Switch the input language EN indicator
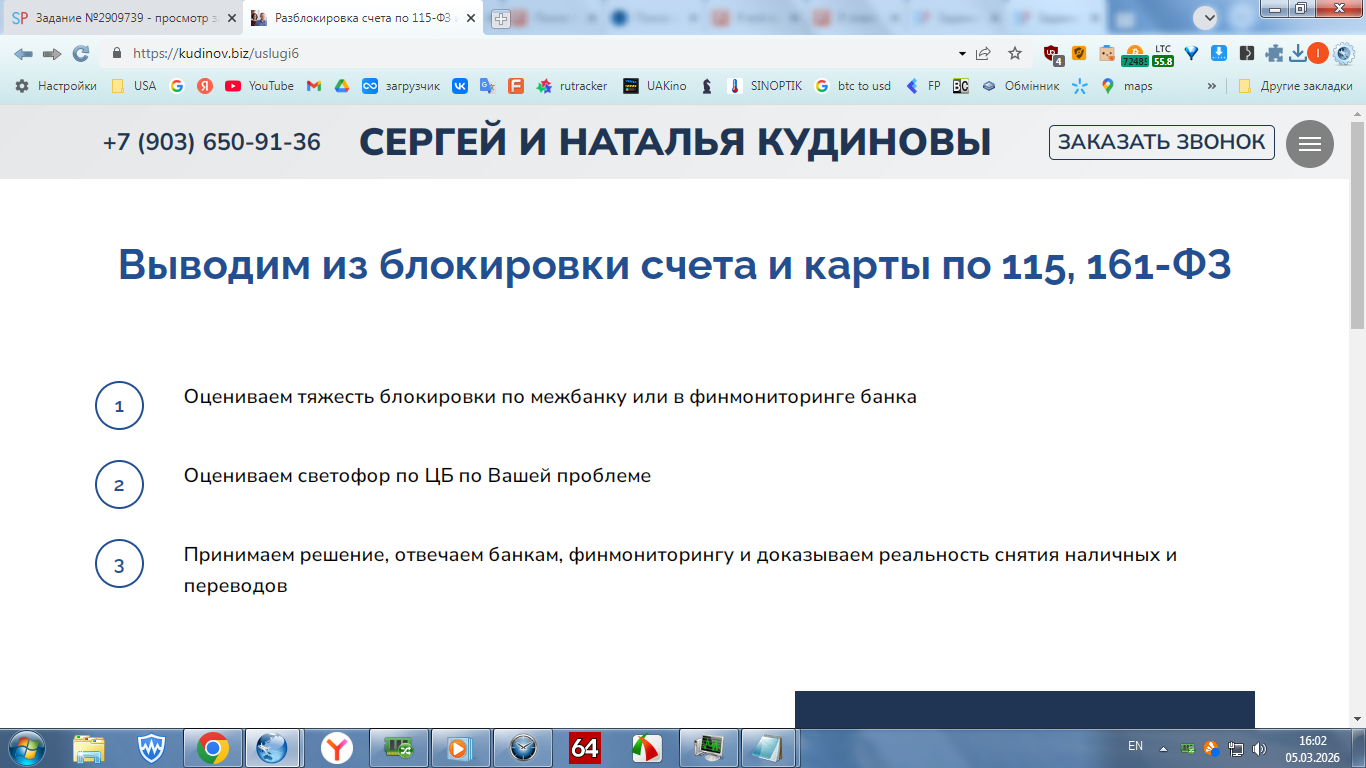 point(1135,746)
